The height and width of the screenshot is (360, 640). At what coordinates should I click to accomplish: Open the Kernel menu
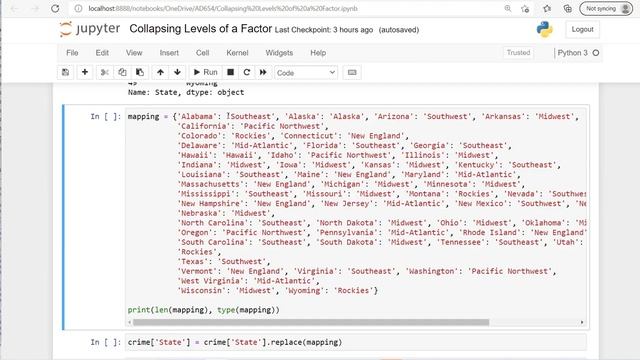point(237,53)
